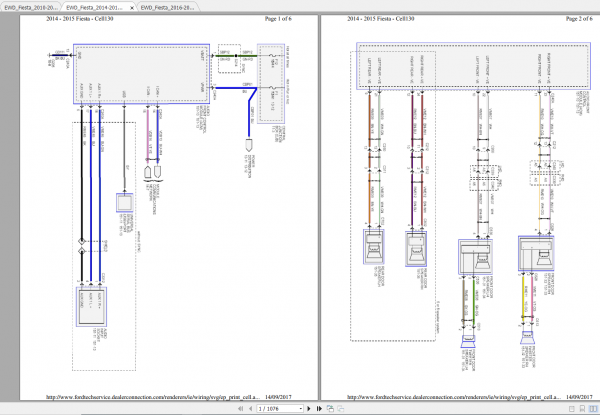Advance to the next page
The height and width of the screenshot is (415, 600).
(309, 408)
